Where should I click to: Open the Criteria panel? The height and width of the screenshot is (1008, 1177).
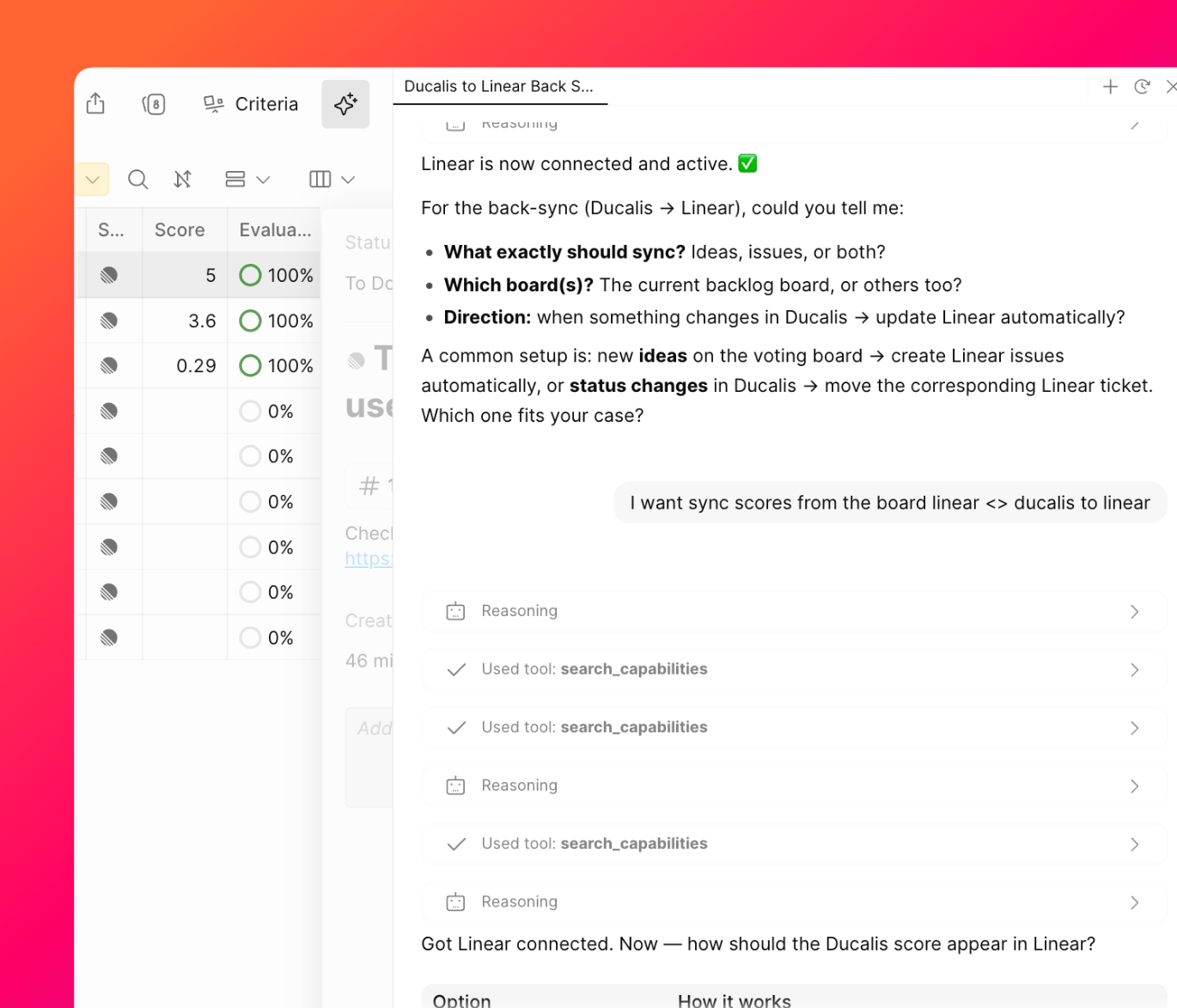251,104
